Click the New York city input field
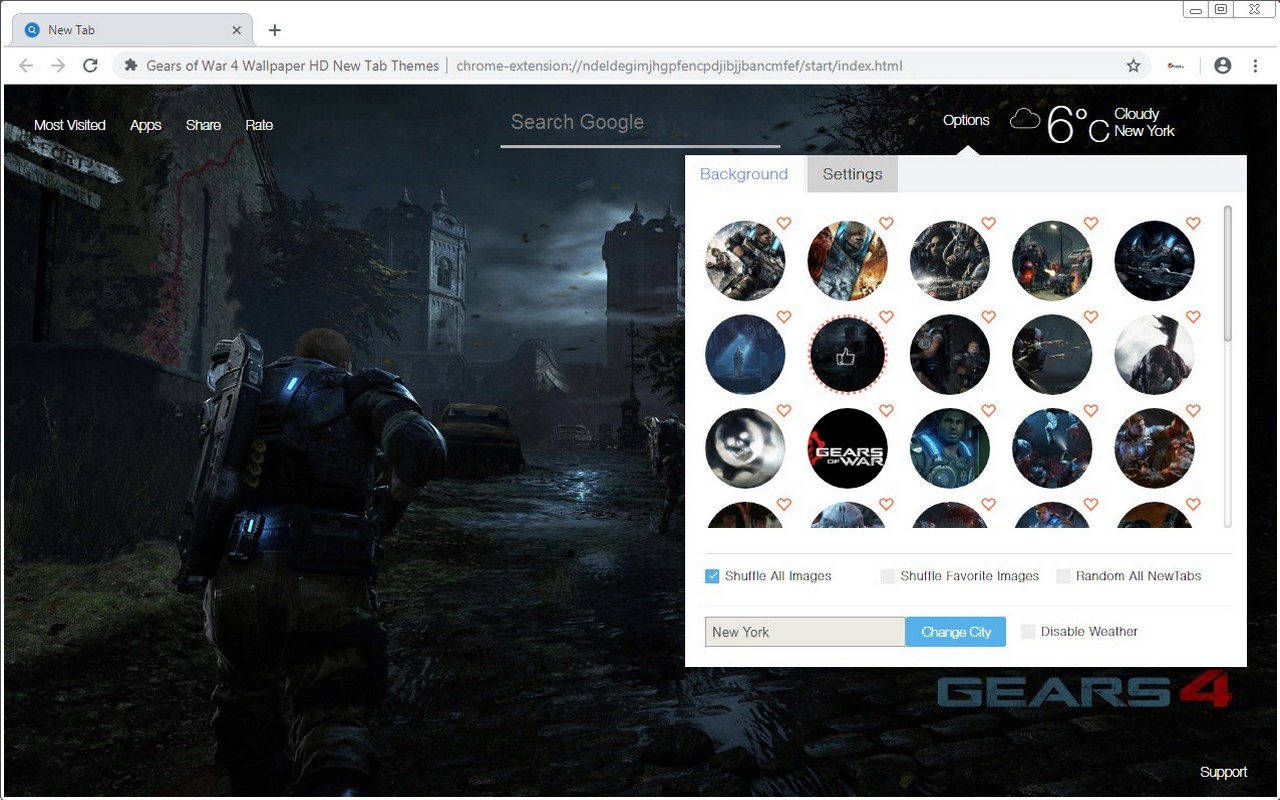 (805, 632)
